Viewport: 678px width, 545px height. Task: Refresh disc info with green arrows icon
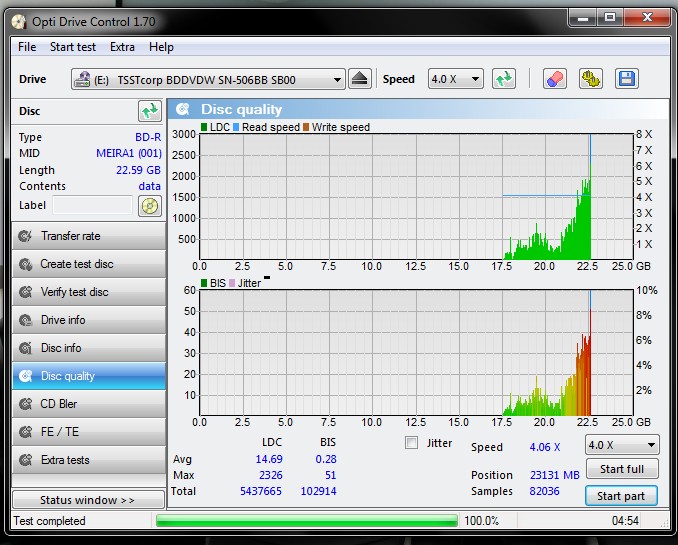150,111
